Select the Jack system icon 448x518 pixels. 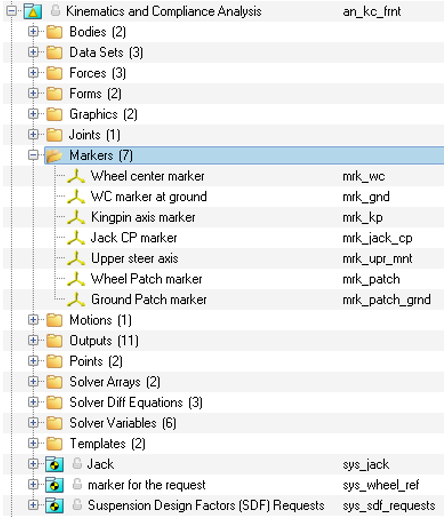click(54, 464)
